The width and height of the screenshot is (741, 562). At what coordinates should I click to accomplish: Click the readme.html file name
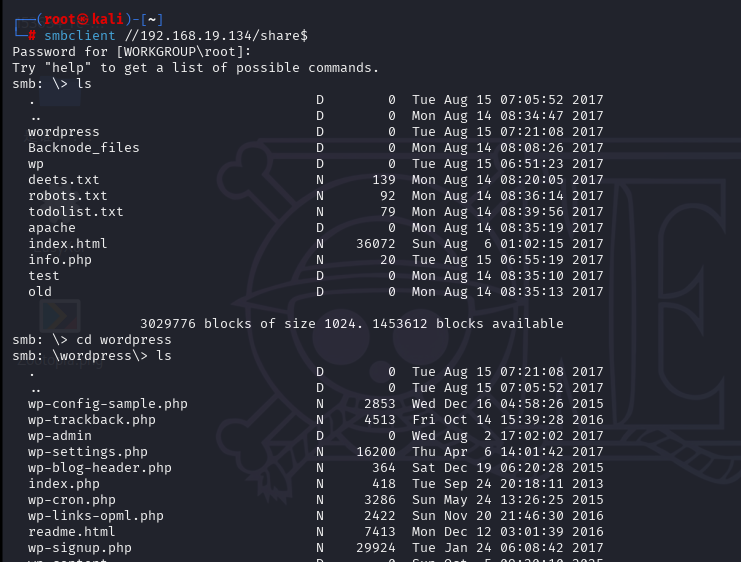[71, 531]
